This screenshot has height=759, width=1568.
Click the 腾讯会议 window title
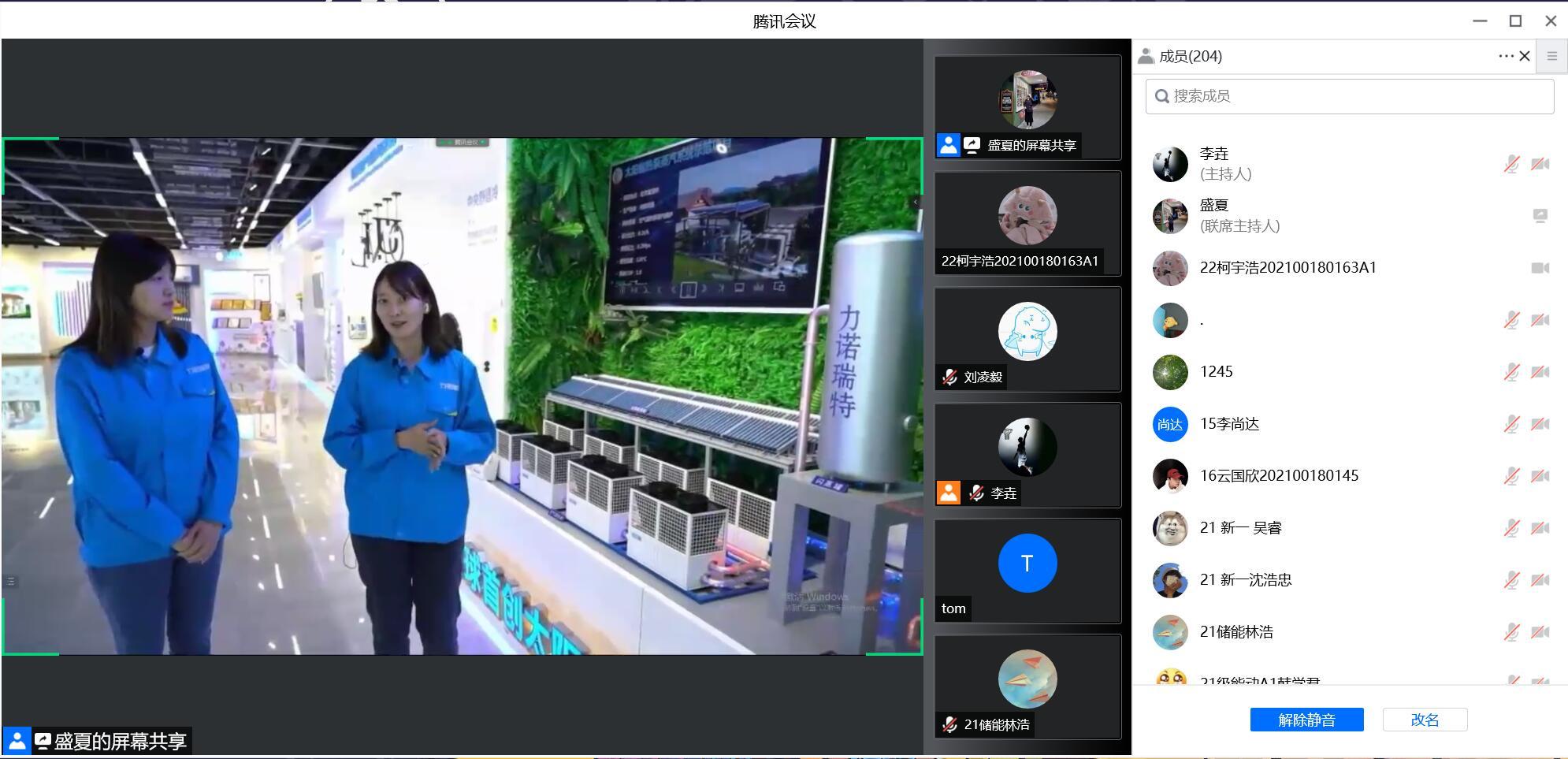tap(784, 21)
